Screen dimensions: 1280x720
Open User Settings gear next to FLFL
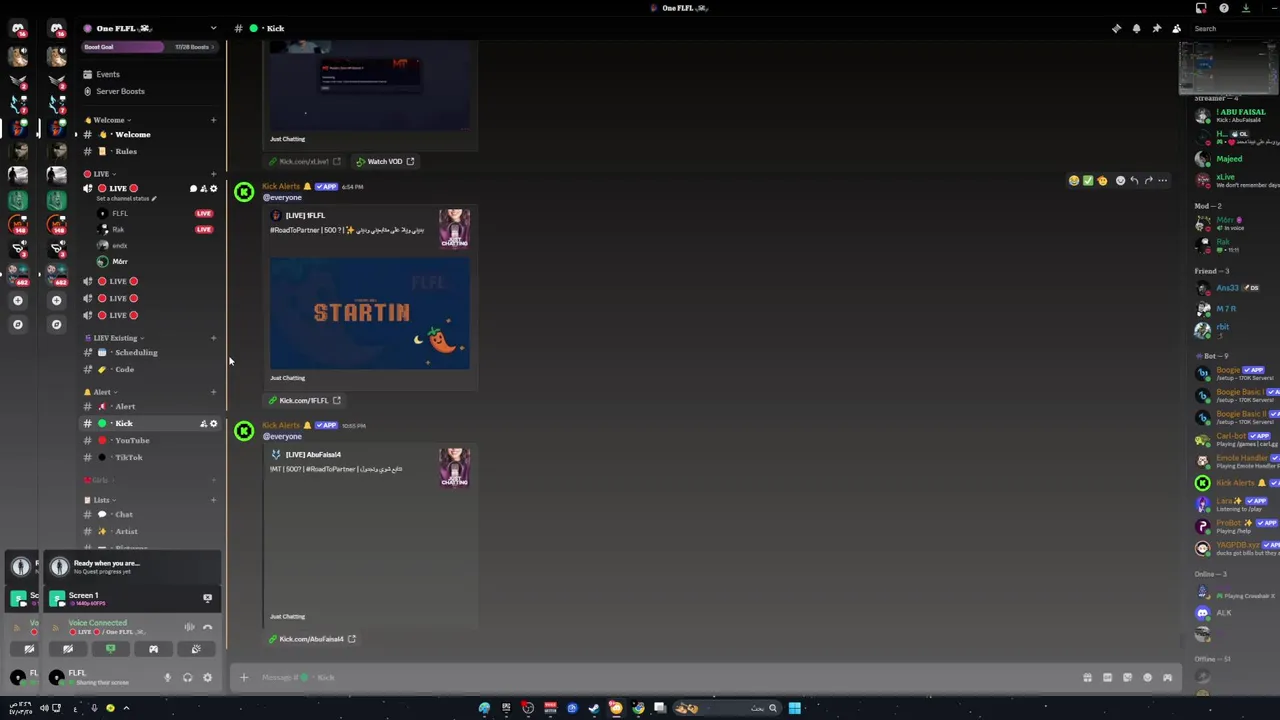click(x=207, y=677)
